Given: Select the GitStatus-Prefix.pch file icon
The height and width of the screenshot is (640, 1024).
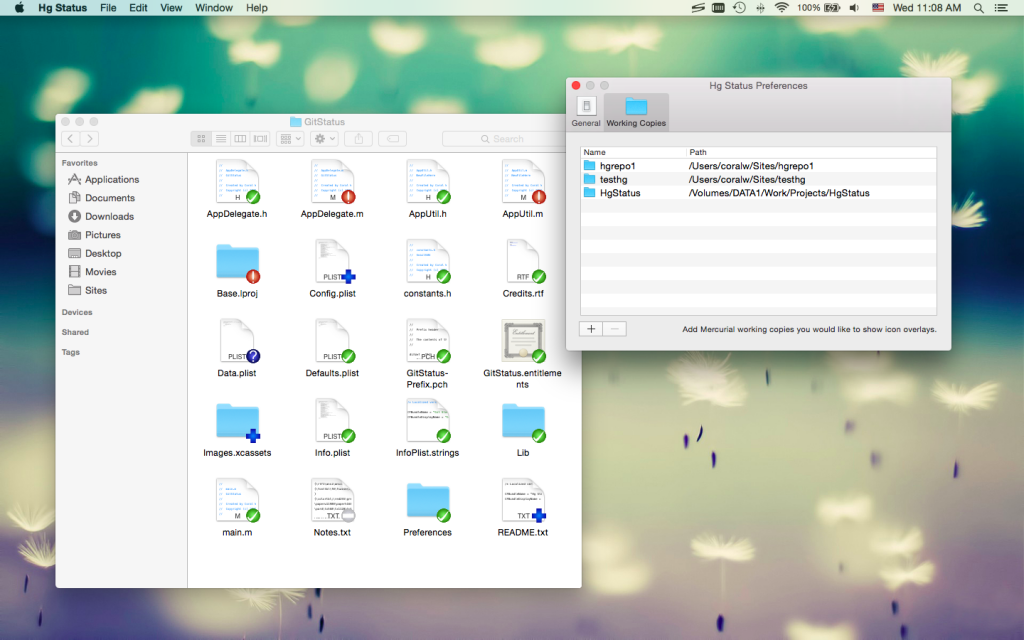Looking at the screenshot, I should 428,341.
